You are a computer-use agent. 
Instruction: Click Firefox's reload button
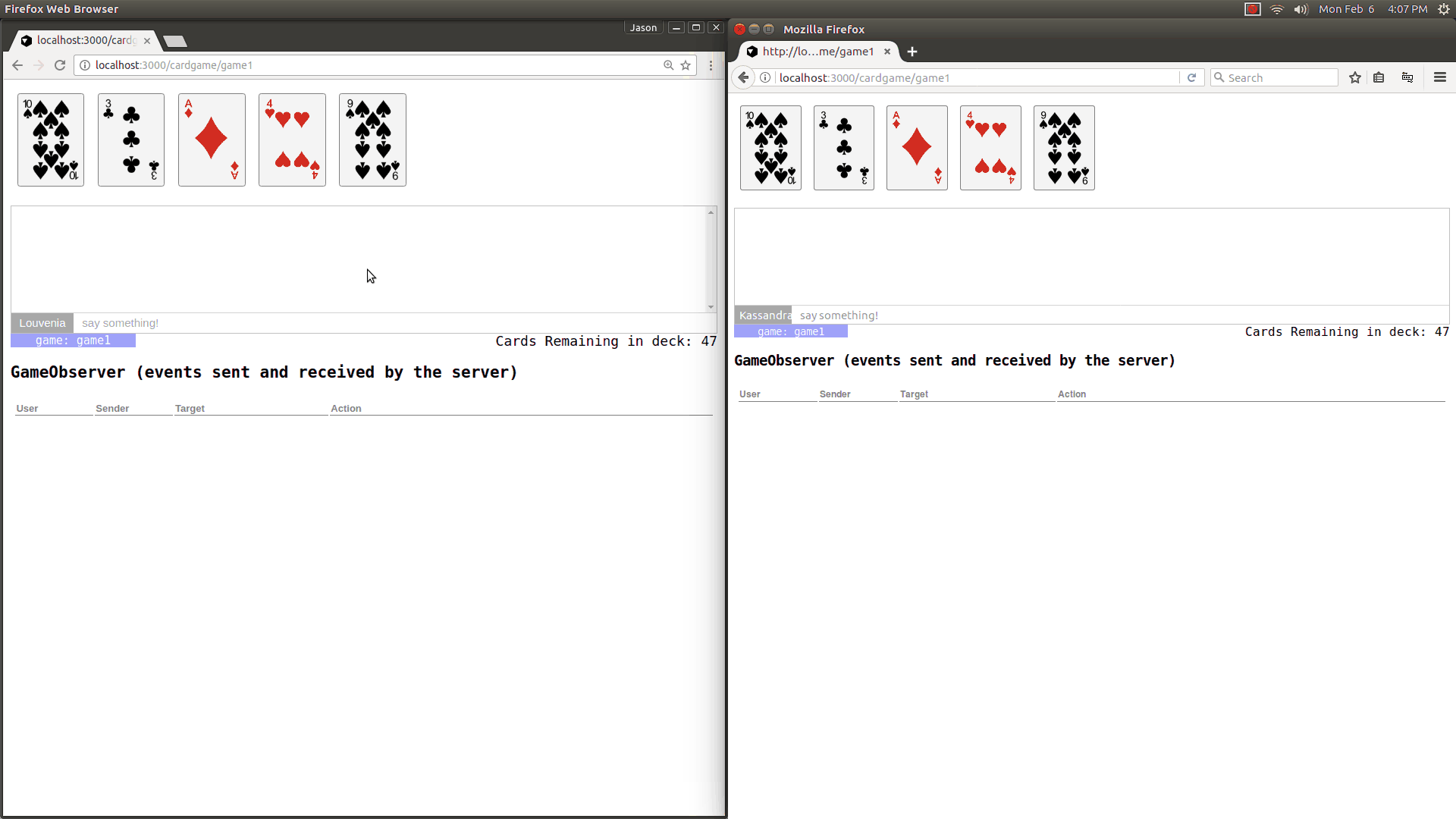[x=1191, y=77]
